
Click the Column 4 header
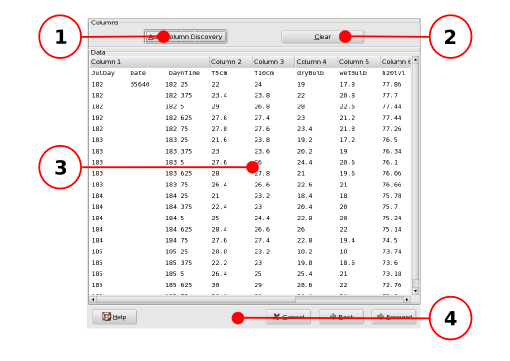tap(316, 62)
